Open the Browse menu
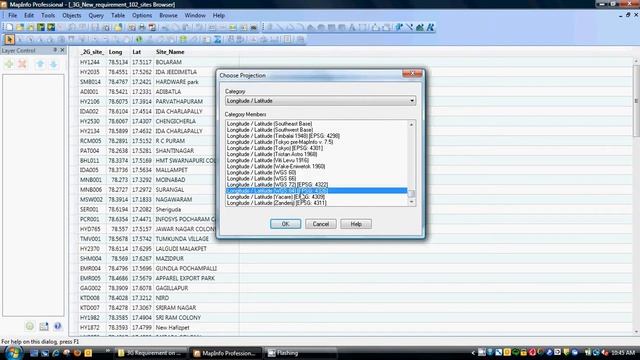The height and width of the screenshot is (360, 640). coord(168,15)
